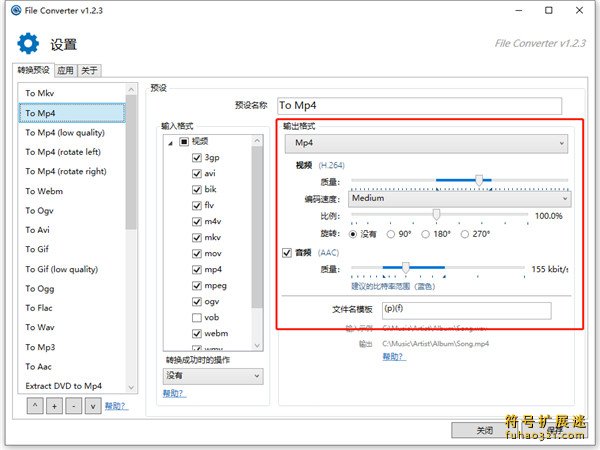Click up arrow of input format scrollbar
The width and height of the screenshot is (600, 450).
258,141
